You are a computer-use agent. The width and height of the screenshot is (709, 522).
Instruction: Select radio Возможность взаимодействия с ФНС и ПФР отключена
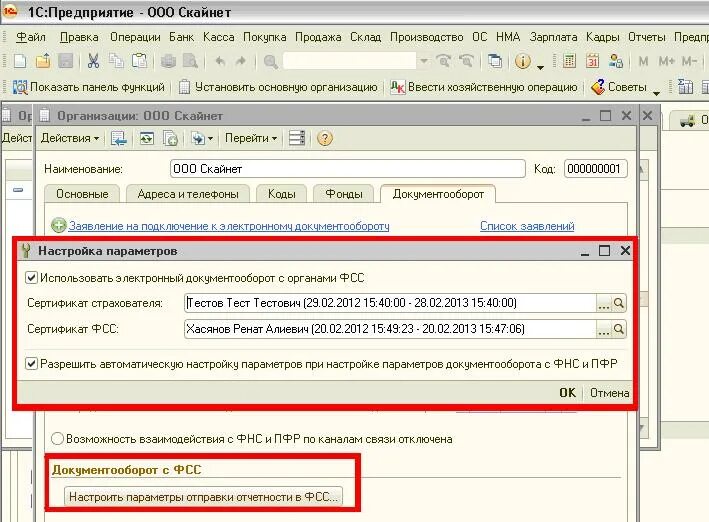tap(57, 438)
